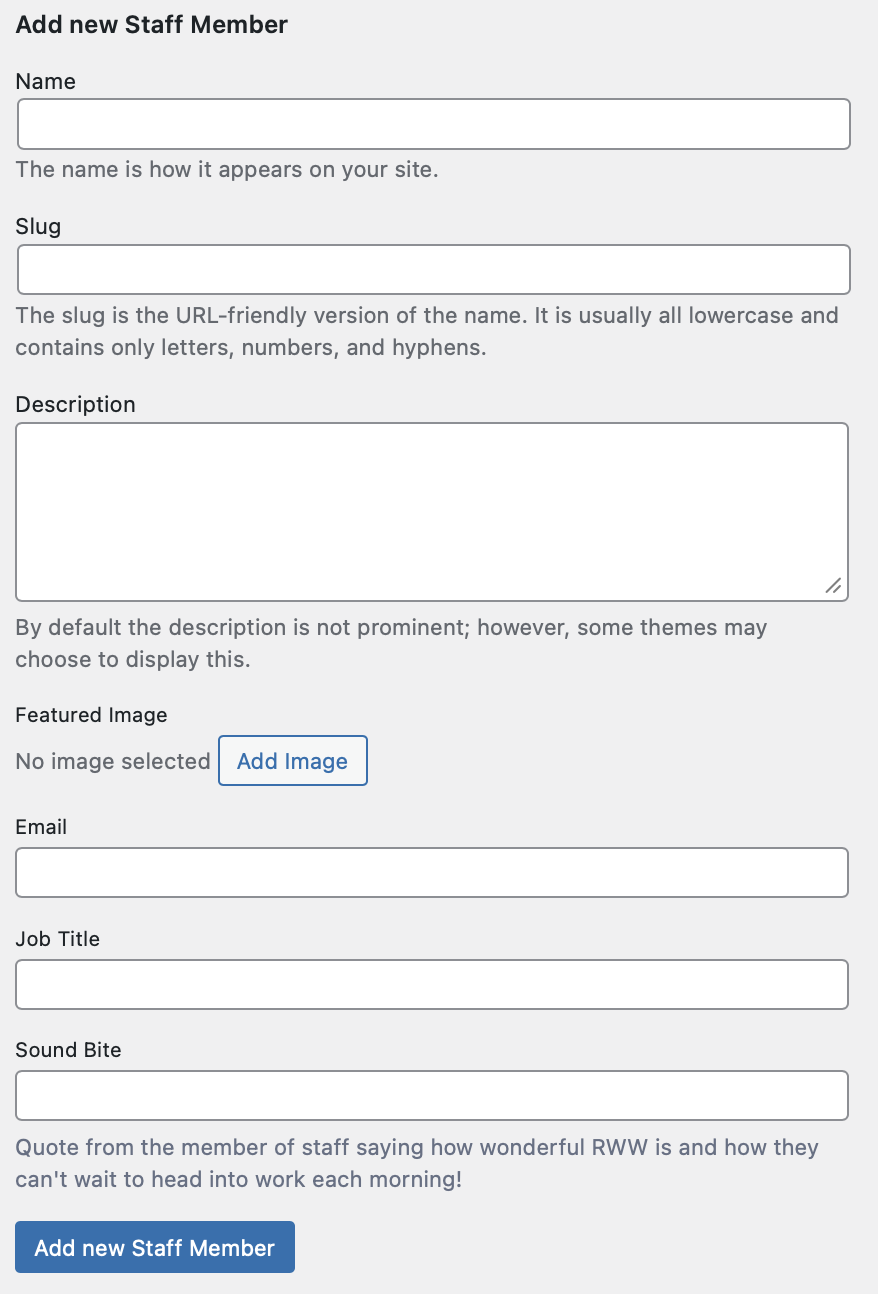Image resolution: width=878 pixels, height=1294 pixels.
Task: Click the Email input field
Action: [431, 873]
